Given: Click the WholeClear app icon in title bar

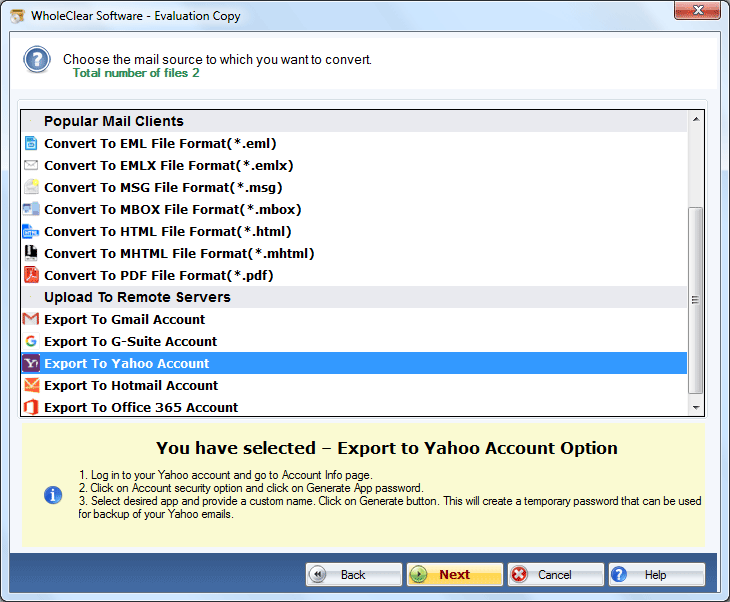Looking at the screenshot, I should tap(18, 16).
